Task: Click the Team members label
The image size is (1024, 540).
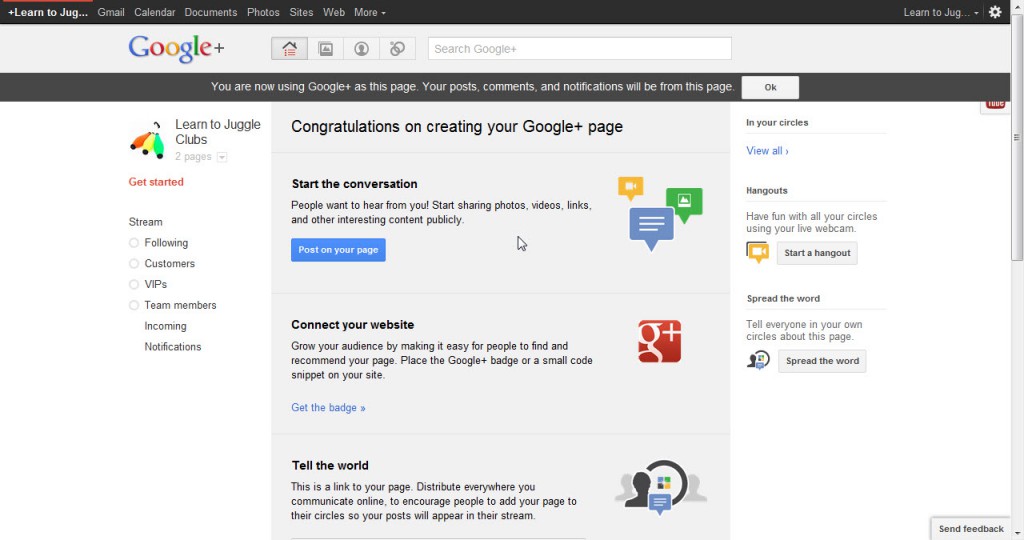Action: coord(180,306)
